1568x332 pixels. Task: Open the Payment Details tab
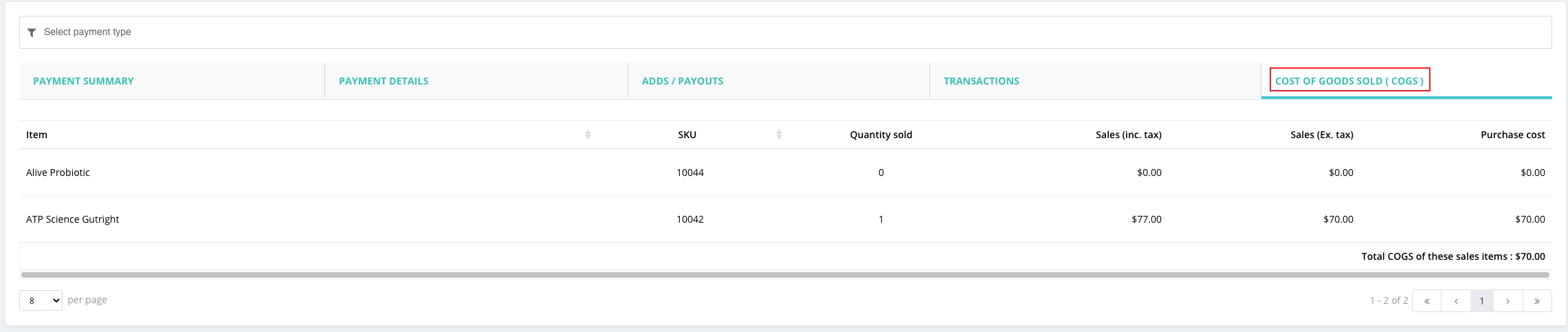384,81
